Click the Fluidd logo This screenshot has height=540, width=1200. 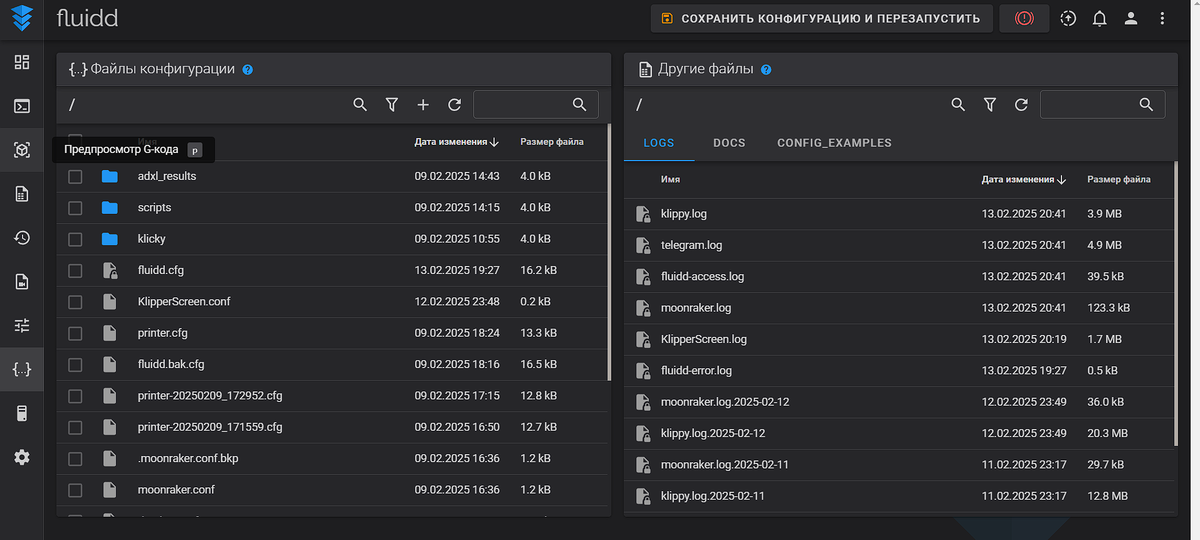pos(22,18)
